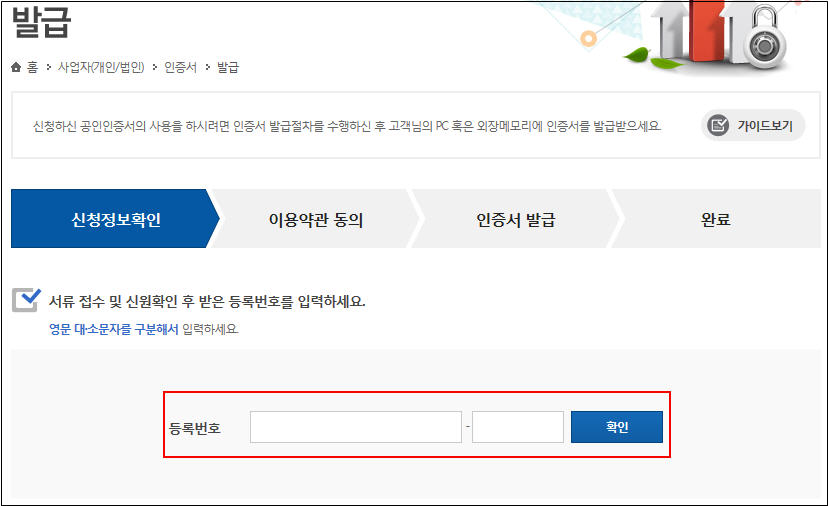Open 인증서 breadcrumb link
The height and width of the screenshot is (506, 828).
(x=180, y=67)
